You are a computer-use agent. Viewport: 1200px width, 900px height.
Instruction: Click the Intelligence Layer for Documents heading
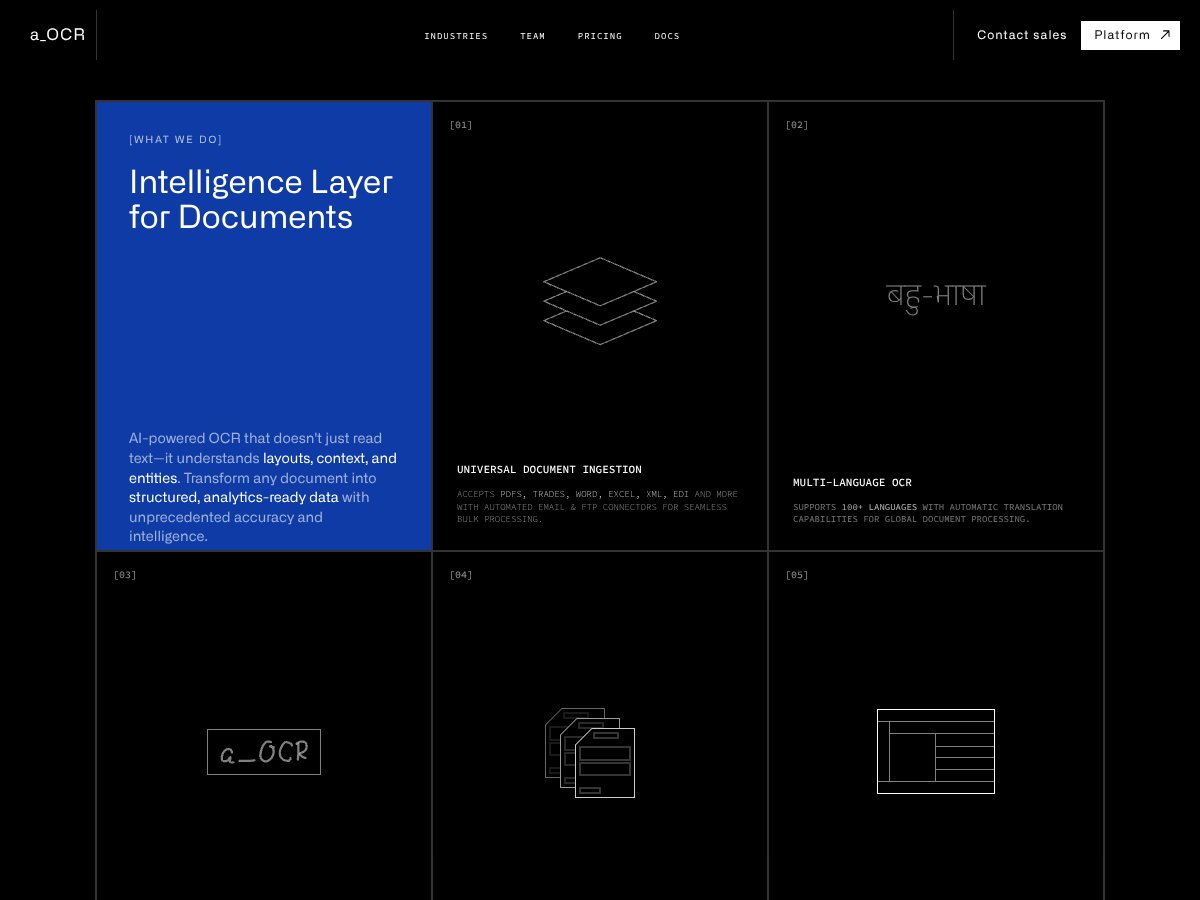click(x=261, y=199)
